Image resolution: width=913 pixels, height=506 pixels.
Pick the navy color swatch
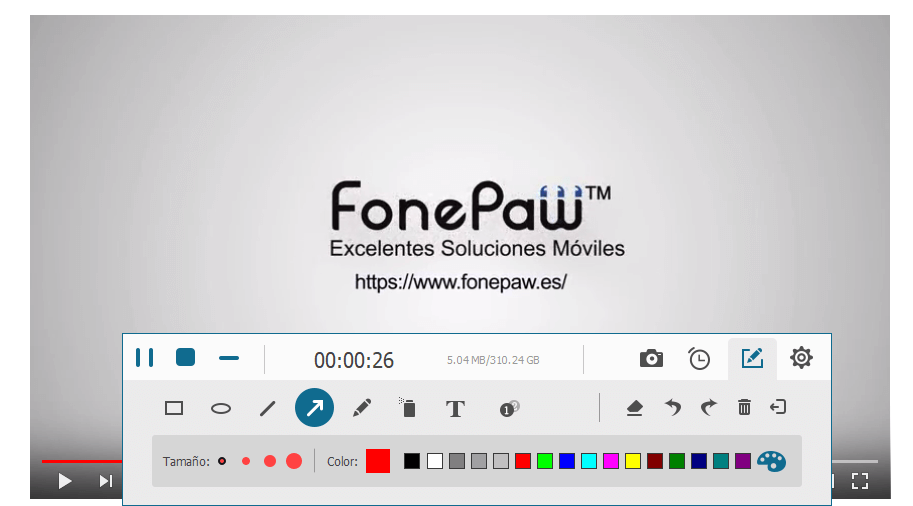pos(699,461)
